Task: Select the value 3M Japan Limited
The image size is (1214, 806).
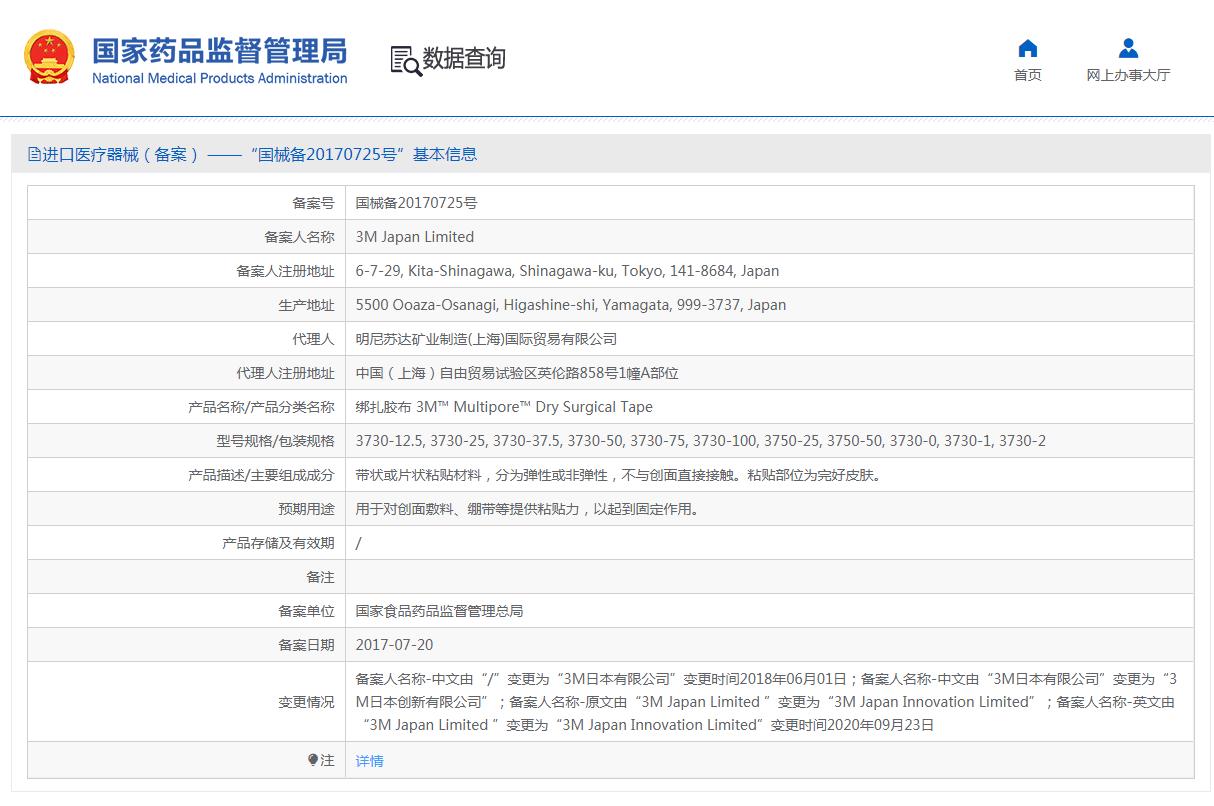Action: tap(415, 237)
